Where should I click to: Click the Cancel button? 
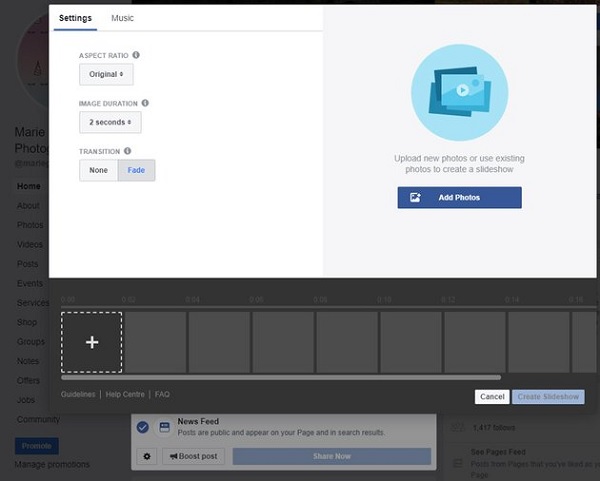[492, 397]
